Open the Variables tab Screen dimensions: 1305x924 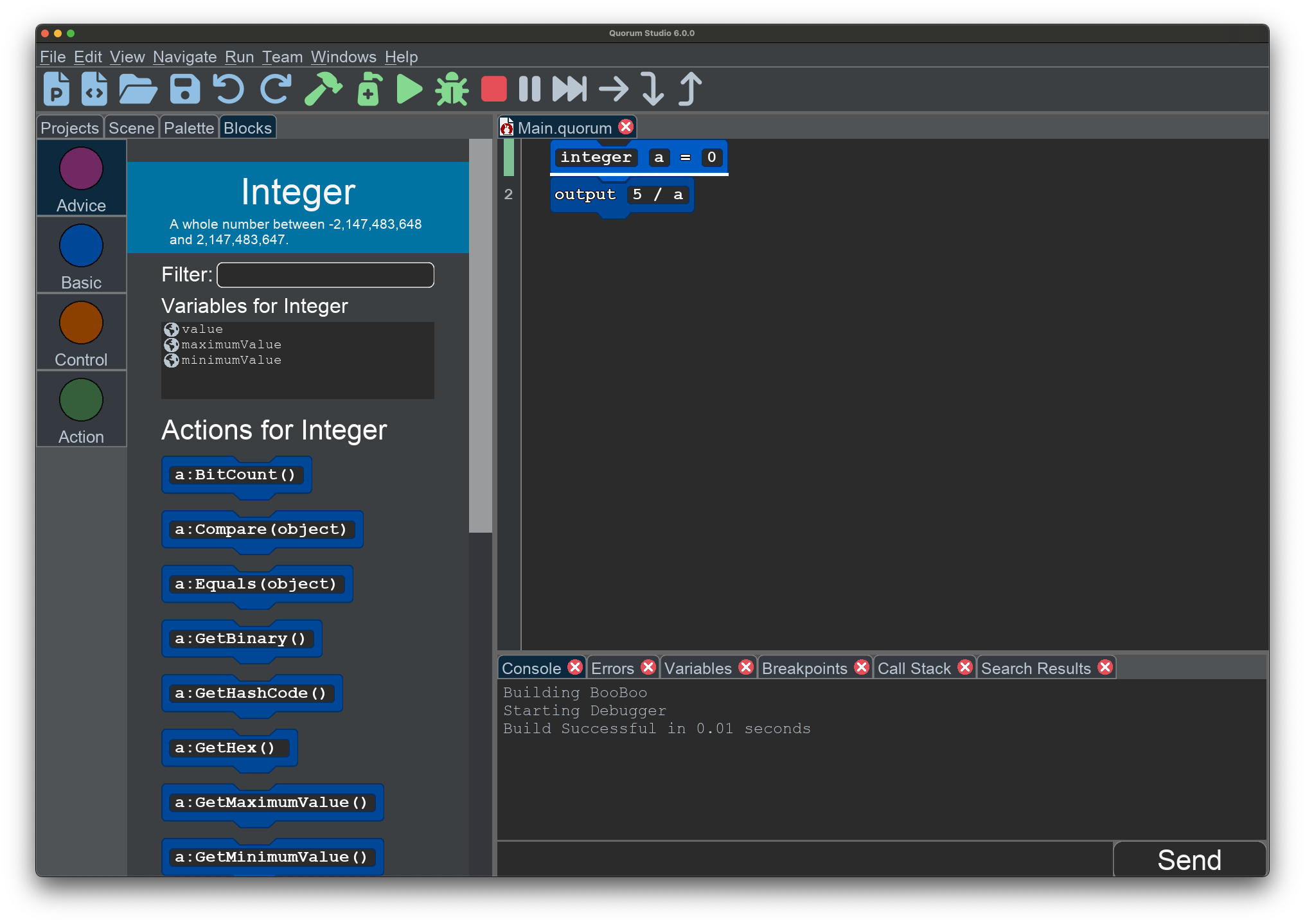pos(698,668)
